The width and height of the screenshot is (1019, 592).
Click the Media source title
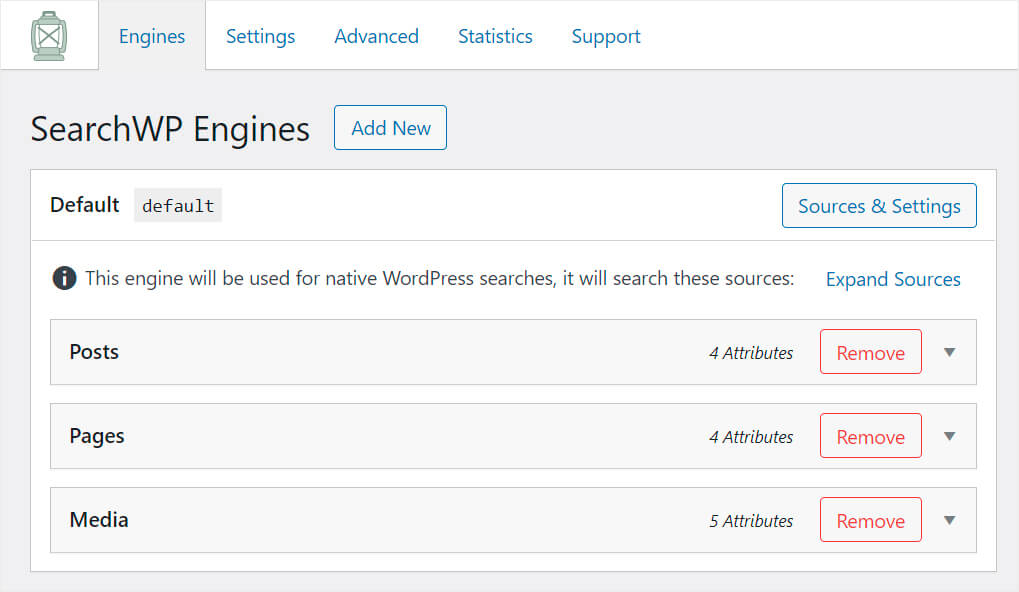[x=99, y=520]
